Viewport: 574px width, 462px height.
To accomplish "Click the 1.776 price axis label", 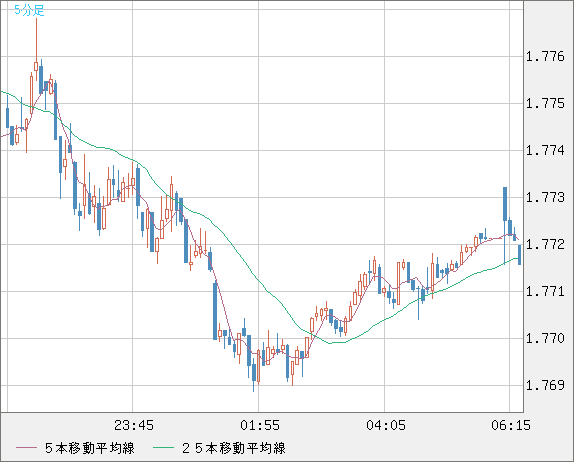I will coord(545,57).
